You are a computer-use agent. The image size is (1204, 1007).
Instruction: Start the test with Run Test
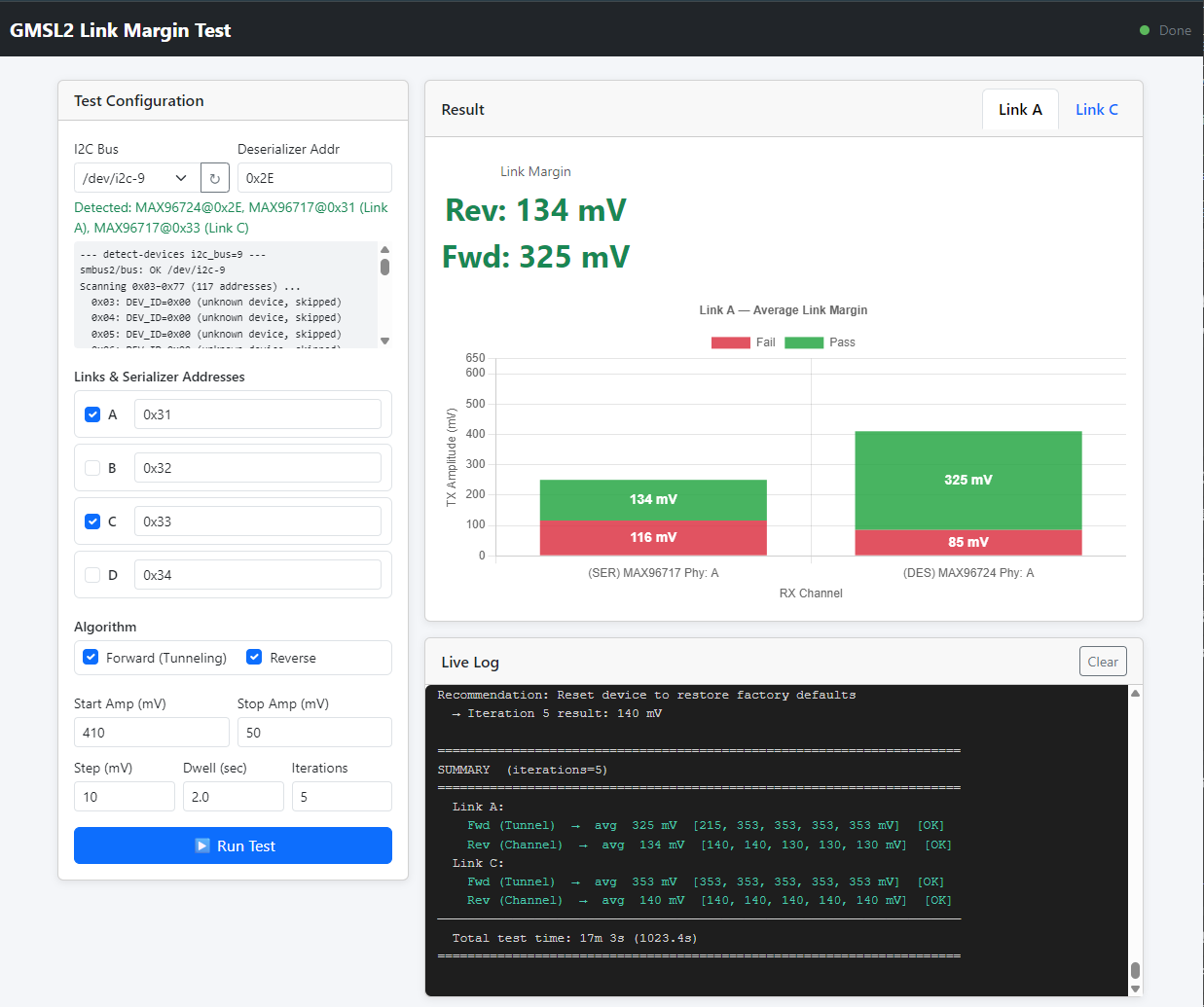(233, 845)
